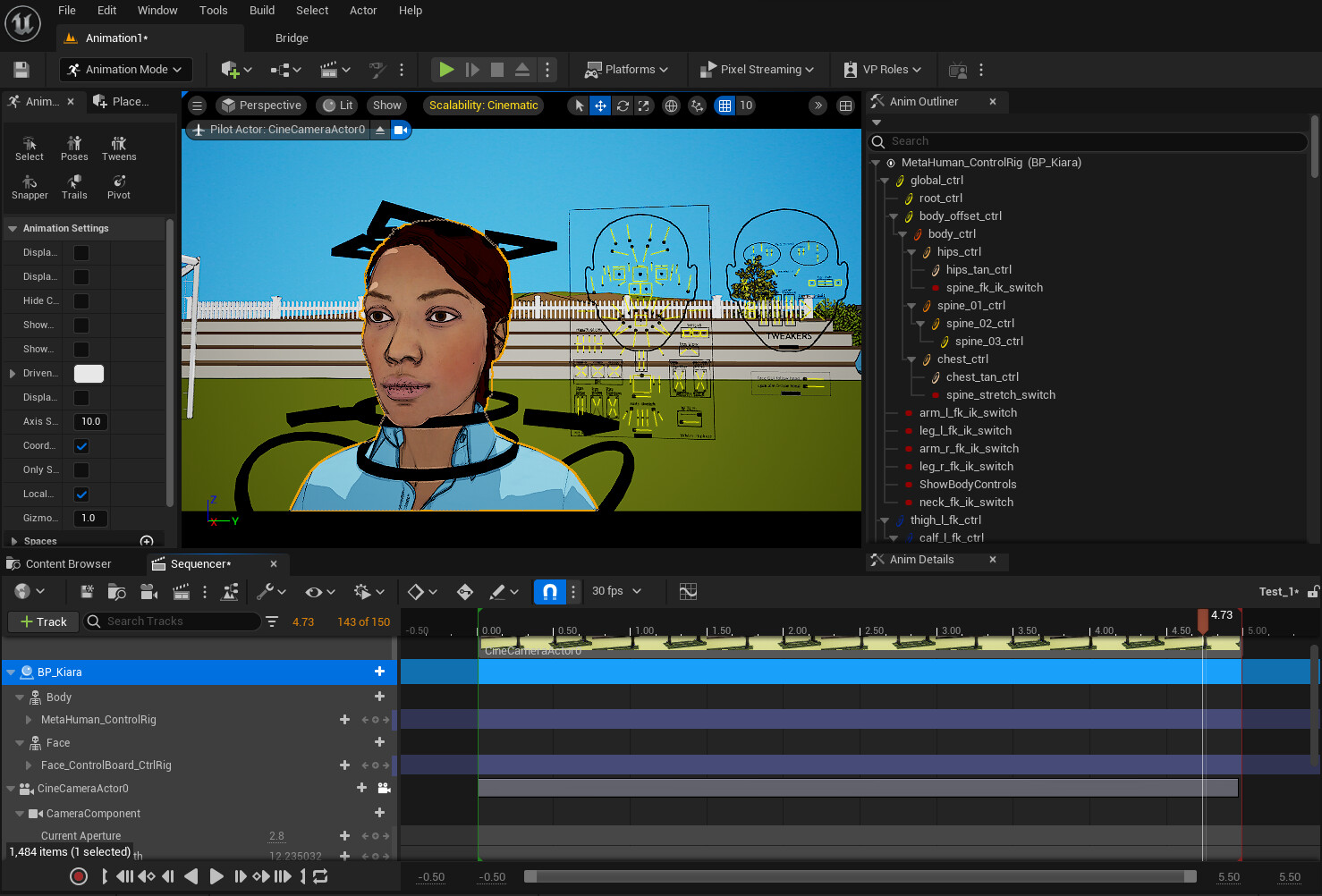1322x896 pixels.
Task: Click the Save asset icon in the top toolbar
Action: click(21, 69)
